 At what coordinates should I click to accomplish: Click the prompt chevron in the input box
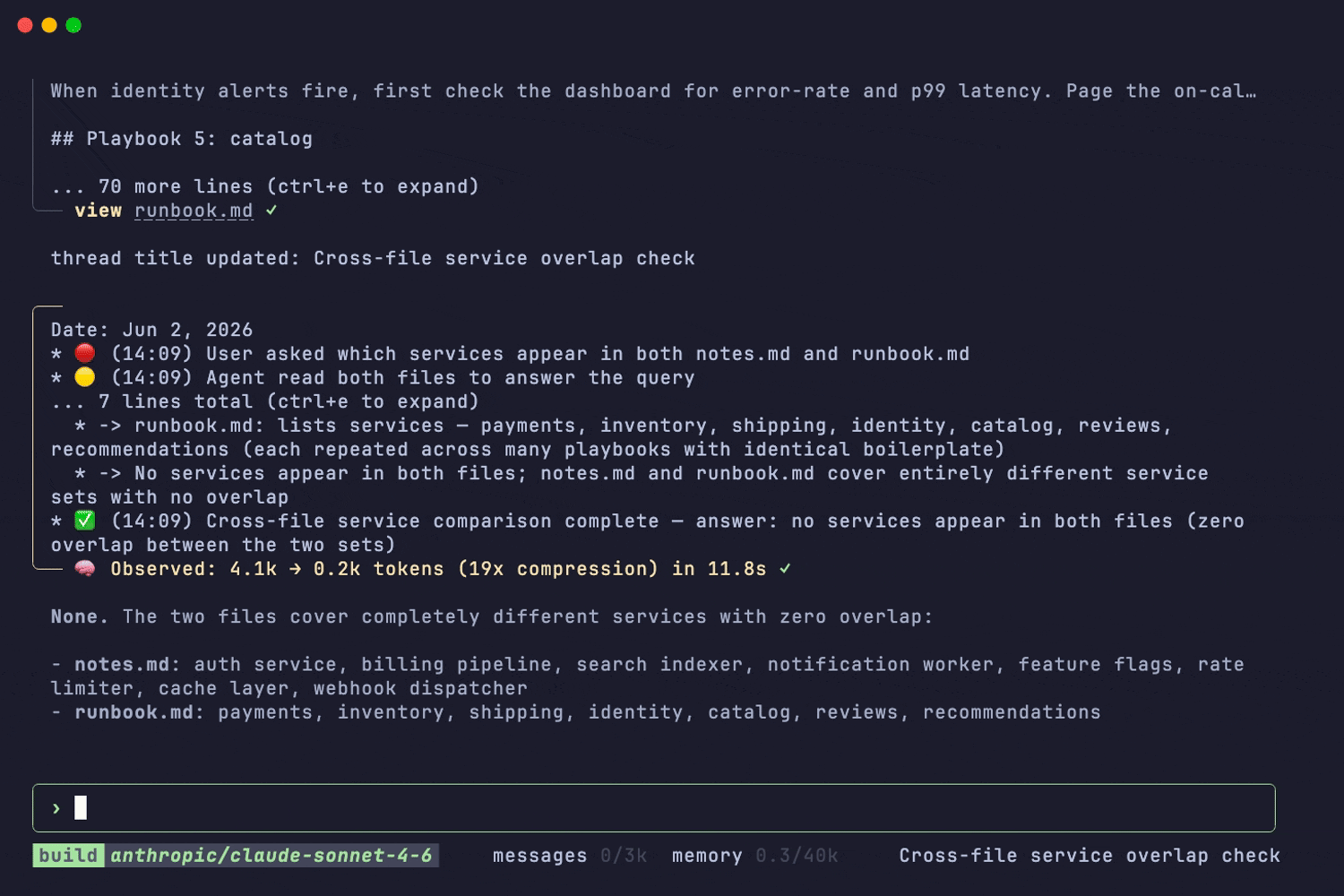pos(56,808)
